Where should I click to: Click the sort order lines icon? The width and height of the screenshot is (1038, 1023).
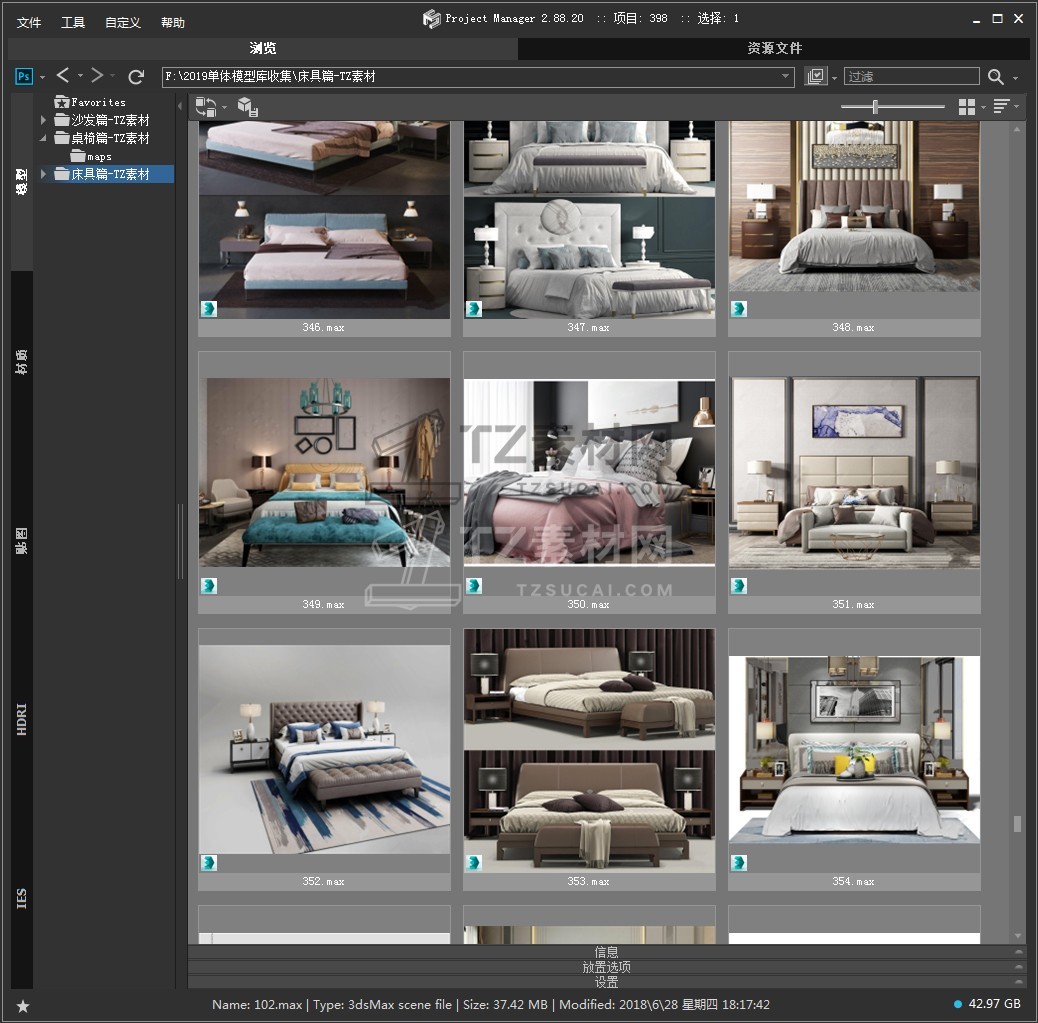pos(1001,106)
